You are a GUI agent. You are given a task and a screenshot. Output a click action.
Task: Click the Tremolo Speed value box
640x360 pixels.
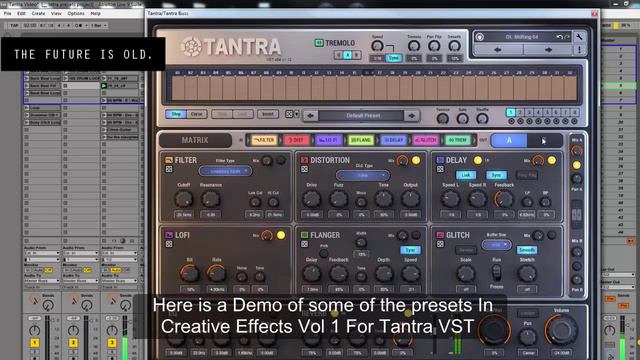point(377,58)
